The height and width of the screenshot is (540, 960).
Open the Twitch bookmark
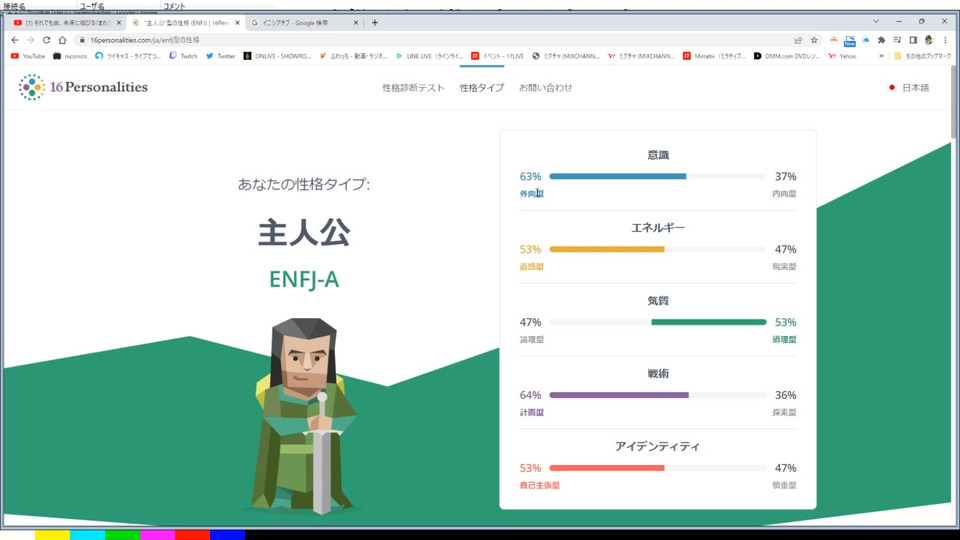[183, 56]
